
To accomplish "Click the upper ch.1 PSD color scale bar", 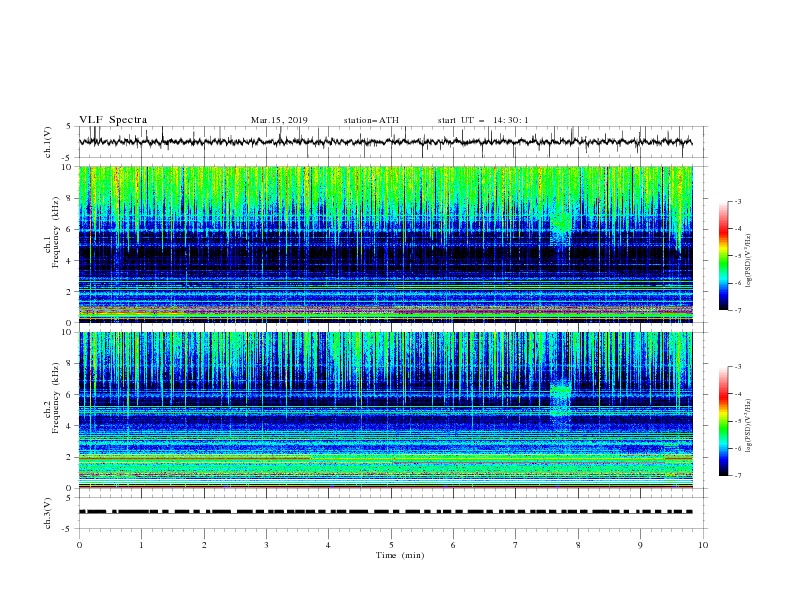I will [x=724, y=256].
